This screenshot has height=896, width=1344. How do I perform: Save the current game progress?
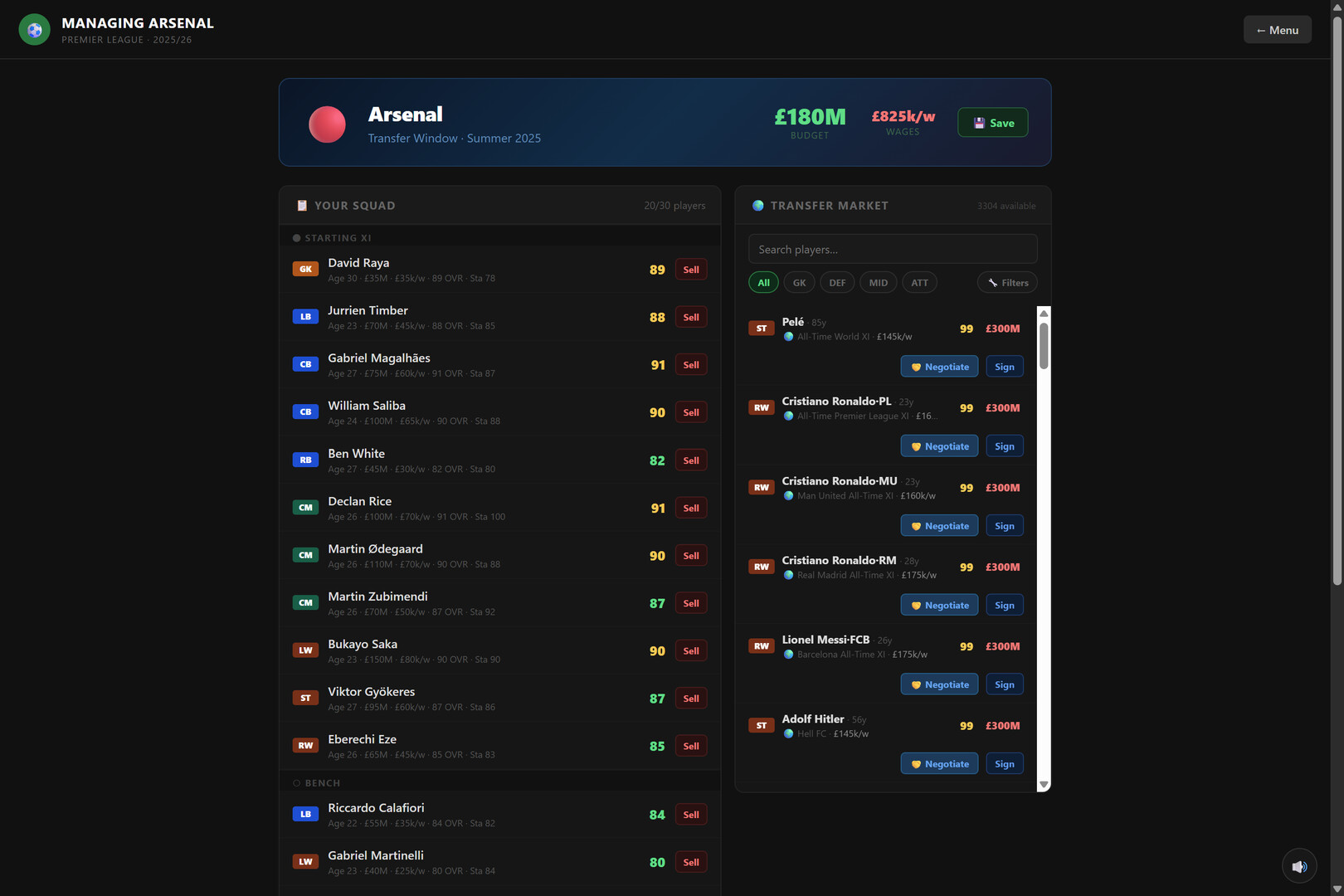pos(992,123)
